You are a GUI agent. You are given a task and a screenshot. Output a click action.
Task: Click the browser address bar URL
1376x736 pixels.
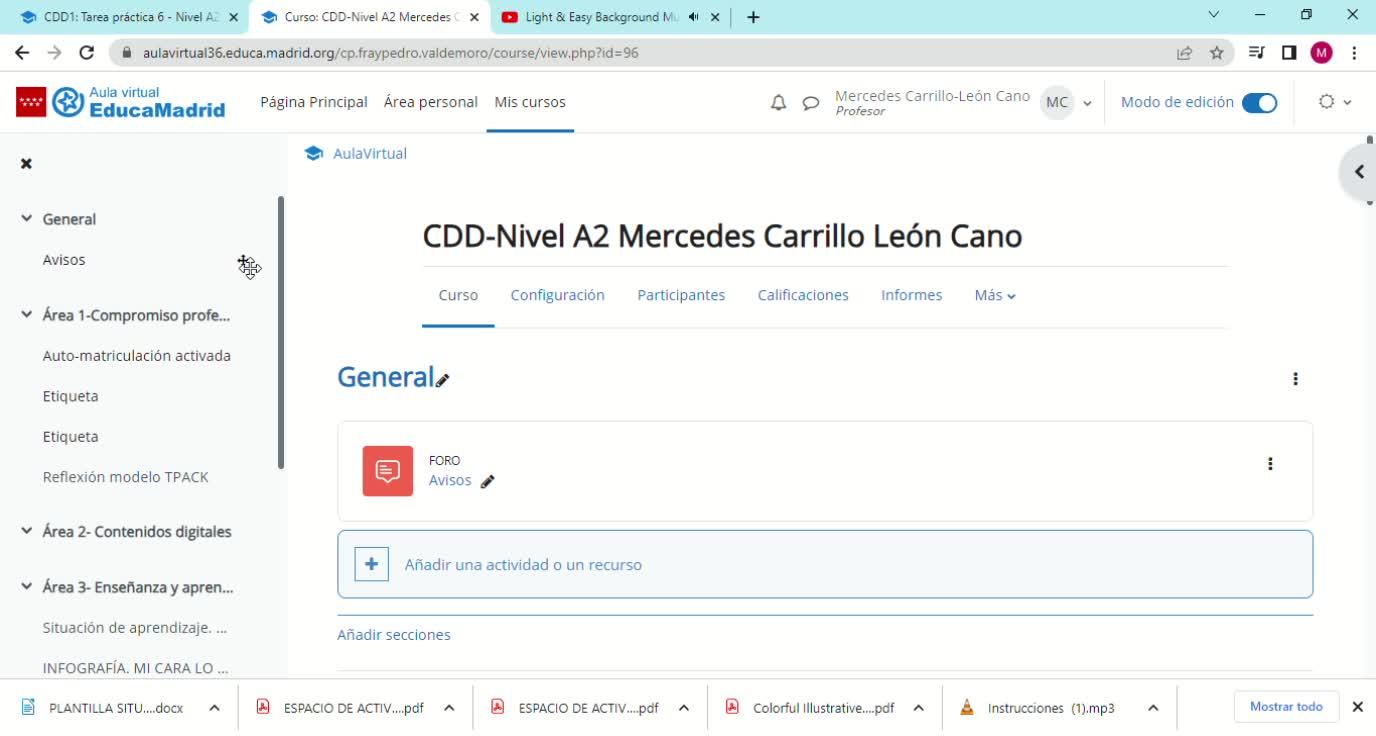390,53
